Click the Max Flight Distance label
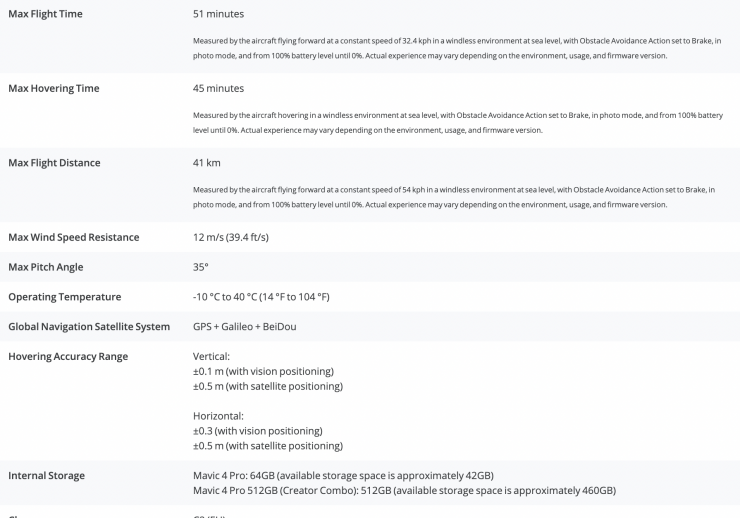This screenshot has height=518, width=740. (54, 162)
